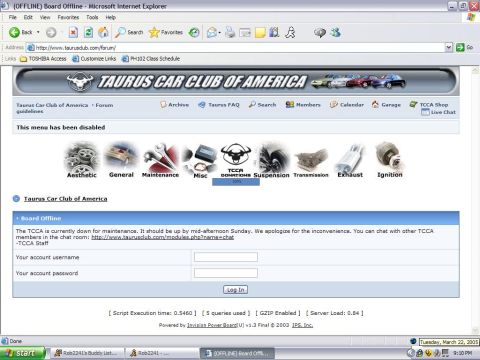Open the forum Archive link

click(174, 105)
